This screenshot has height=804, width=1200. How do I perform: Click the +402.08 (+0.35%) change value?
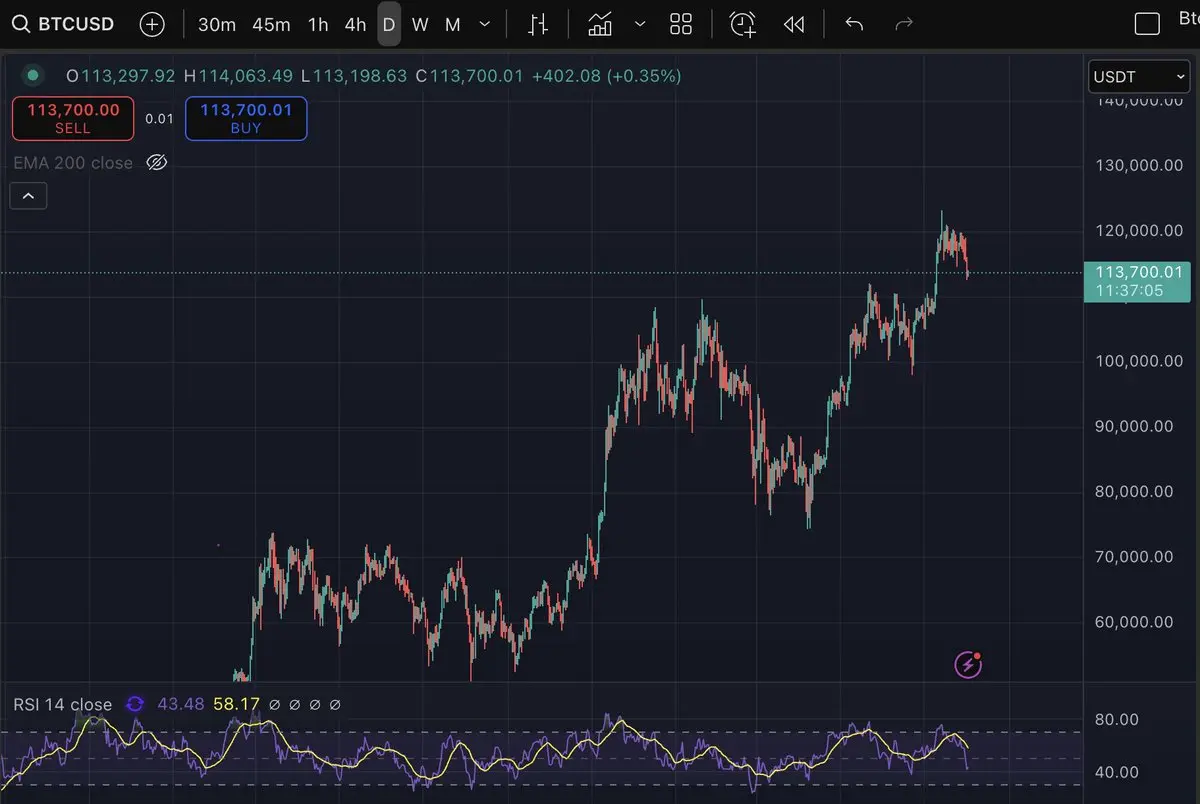(x=606, y=75)
